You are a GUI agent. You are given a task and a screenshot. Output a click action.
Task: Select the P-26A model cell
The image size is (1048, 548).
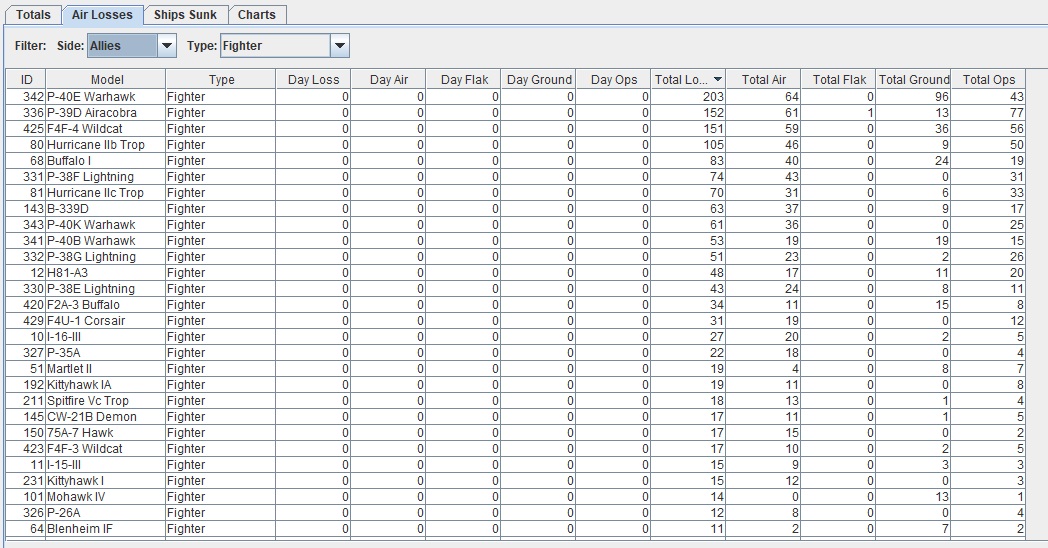click(x=106, y=513)
